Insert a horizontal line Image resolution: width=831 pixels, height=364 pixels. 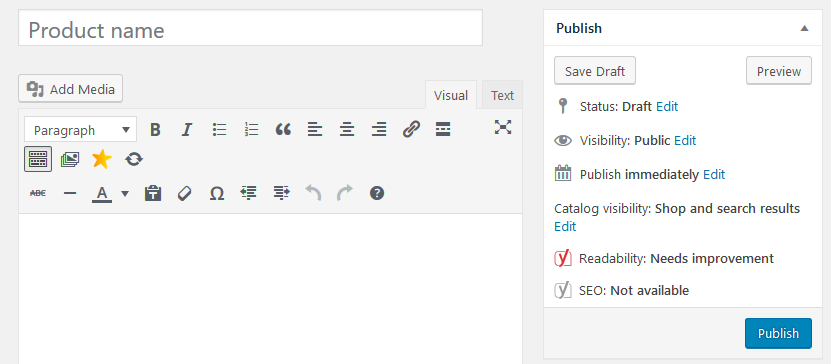pos(70,193)
